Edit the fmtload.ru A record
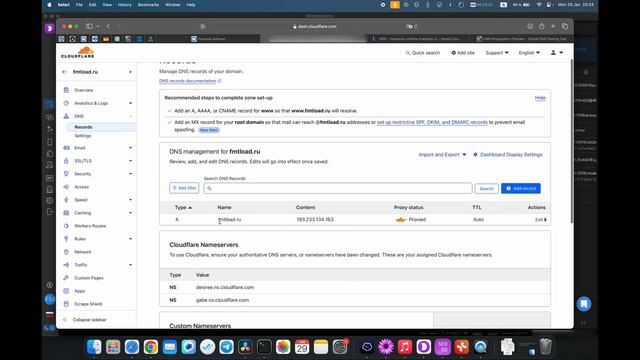640x360 pixels. point(540,220)
